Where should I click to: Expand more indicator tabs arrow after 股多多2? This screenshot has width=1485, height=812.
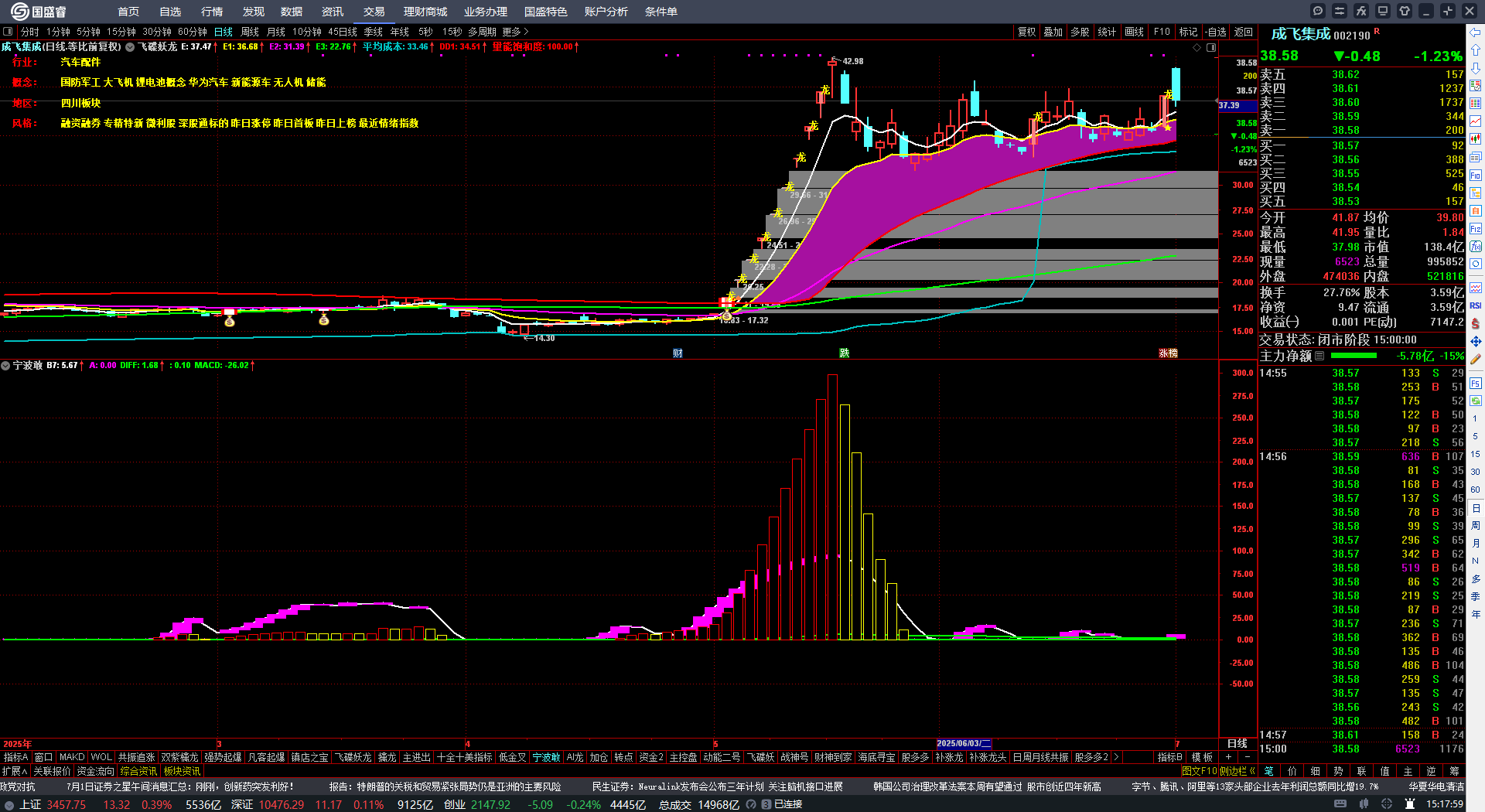coord(1116,757)
